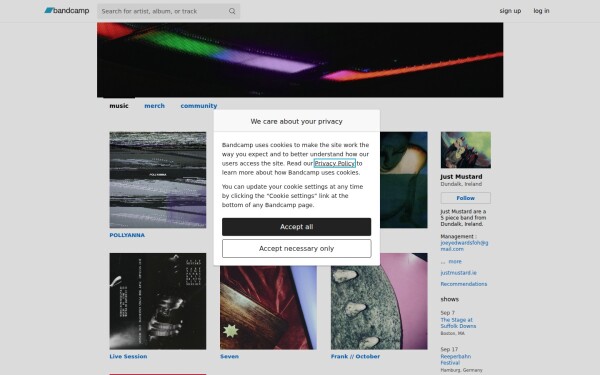Open the POLLYANNA album cover
Screen dimensions: 600x375
pos(158,180)
